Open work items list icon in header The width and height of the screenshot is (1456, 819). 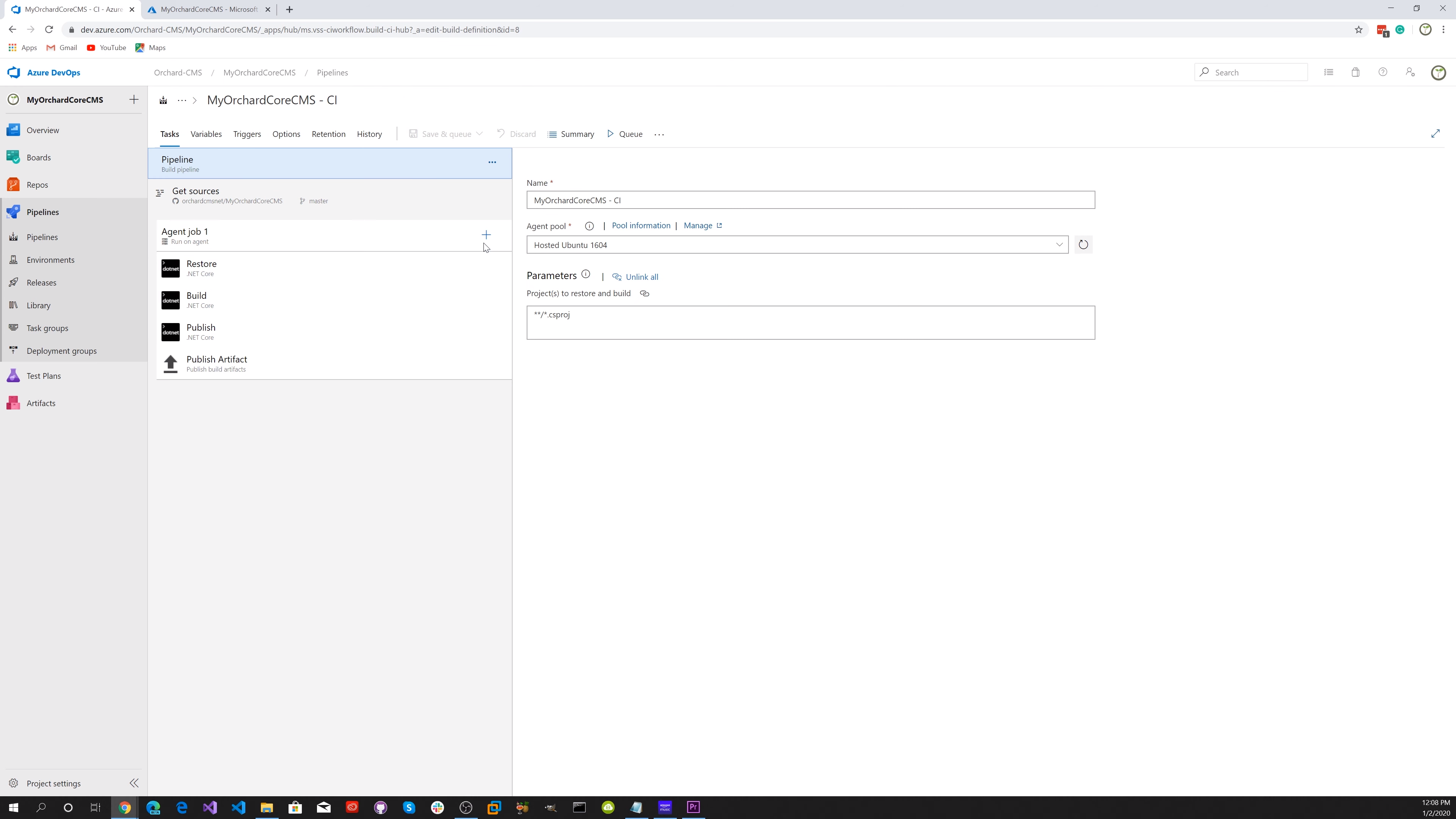click(1328, 72)
